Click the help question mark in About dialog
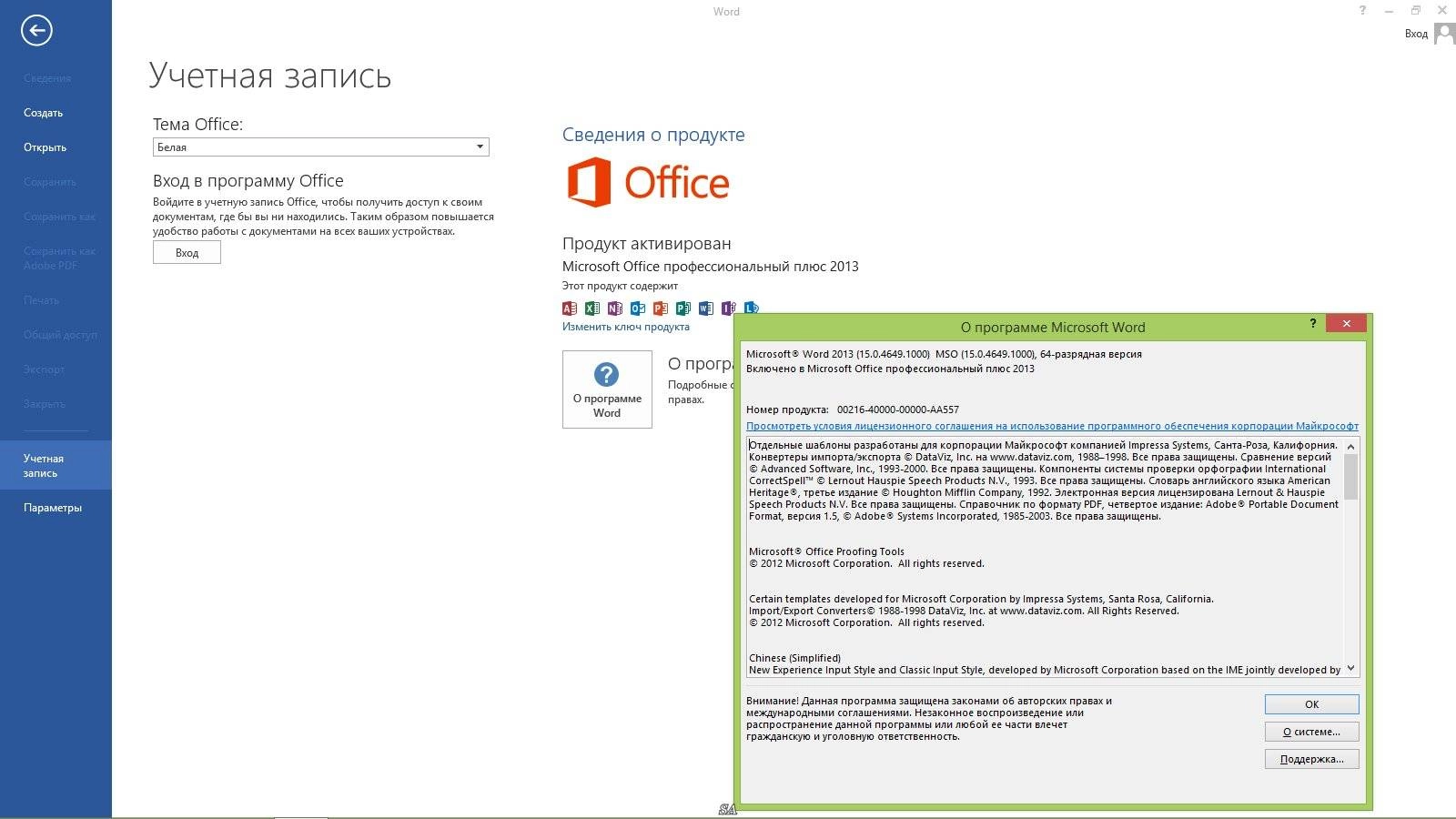1456x819 pixels. point(1312,323)
